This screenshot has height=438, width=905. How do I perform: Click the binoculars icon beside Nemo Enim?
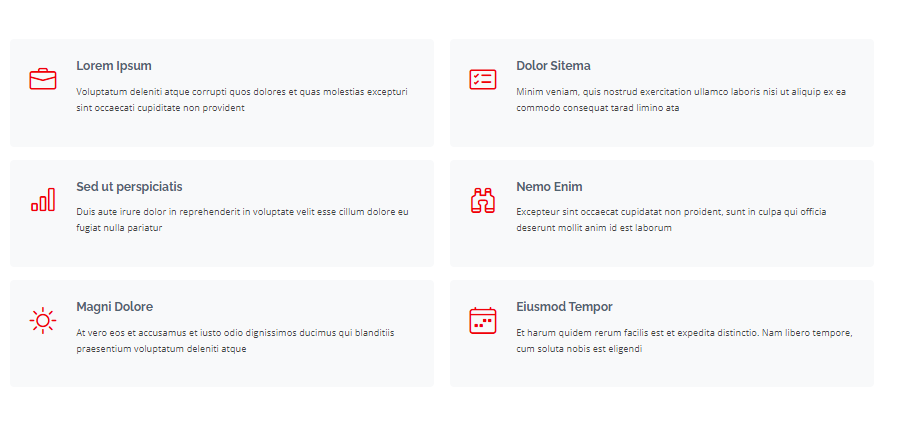[x=483, y=200]
